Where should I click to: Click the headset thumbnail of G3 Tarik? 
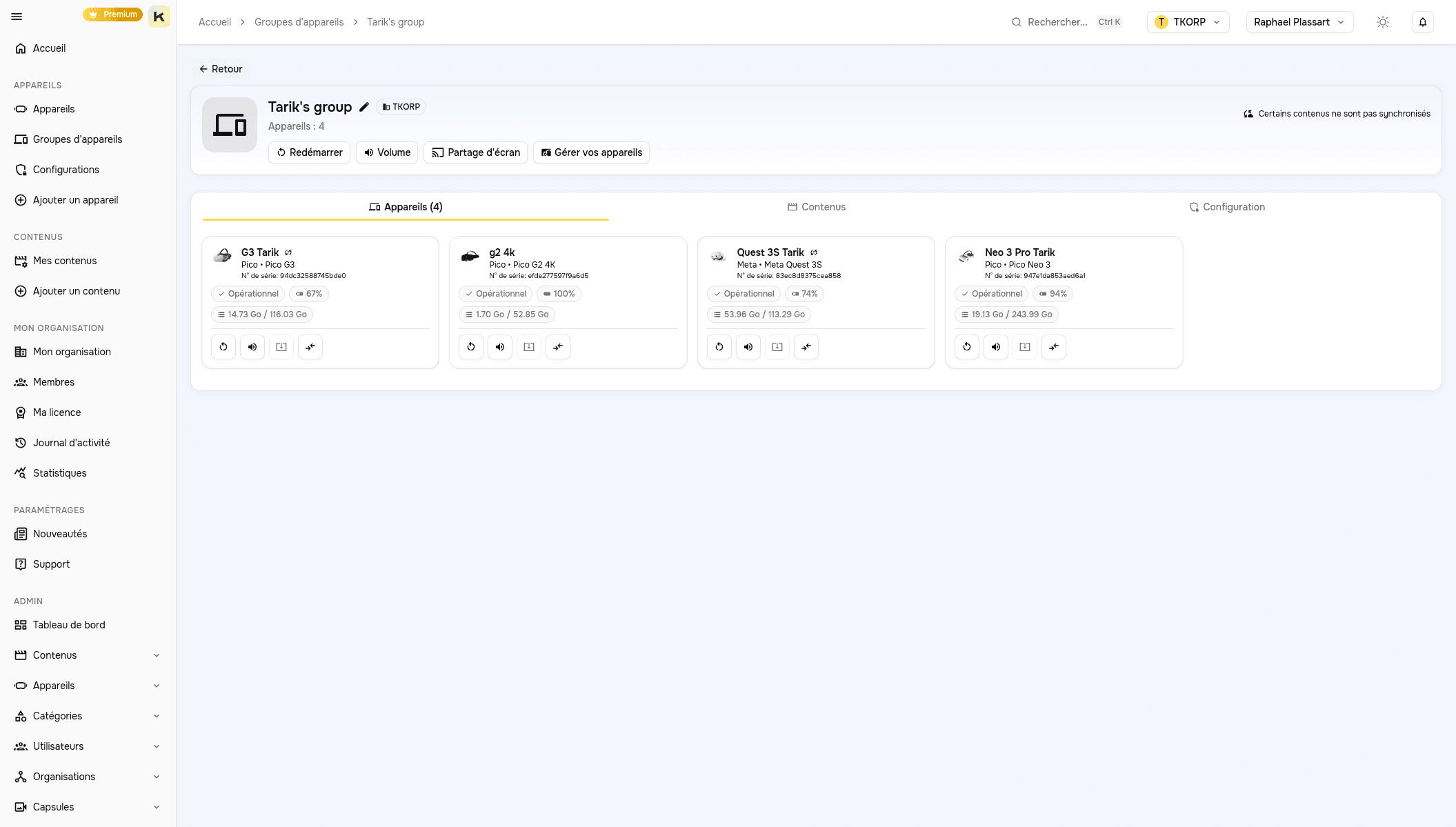(x=223, y=256)
